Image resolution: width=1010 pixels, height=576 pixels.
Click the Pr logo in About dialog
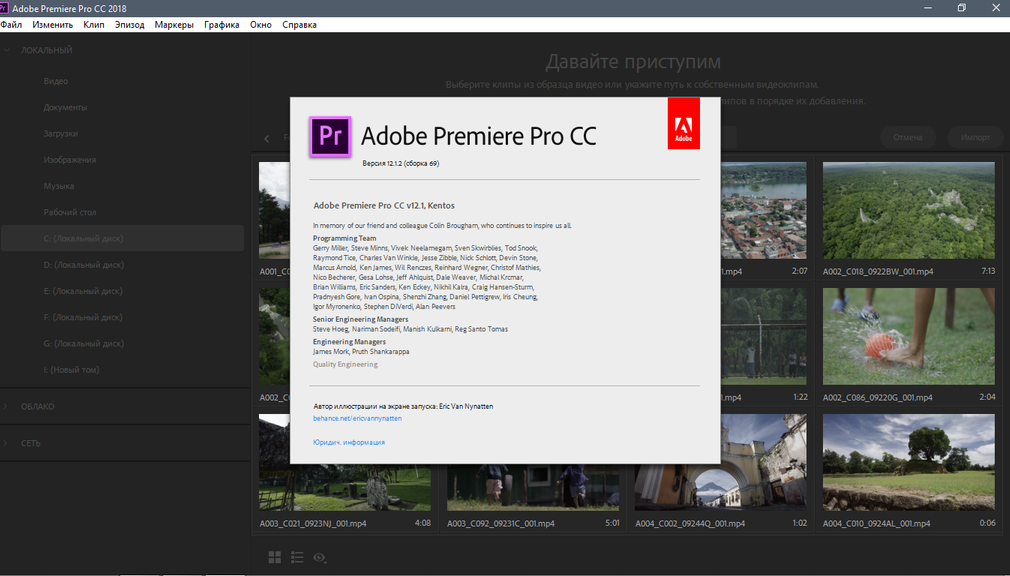click(x=330, y=137)
